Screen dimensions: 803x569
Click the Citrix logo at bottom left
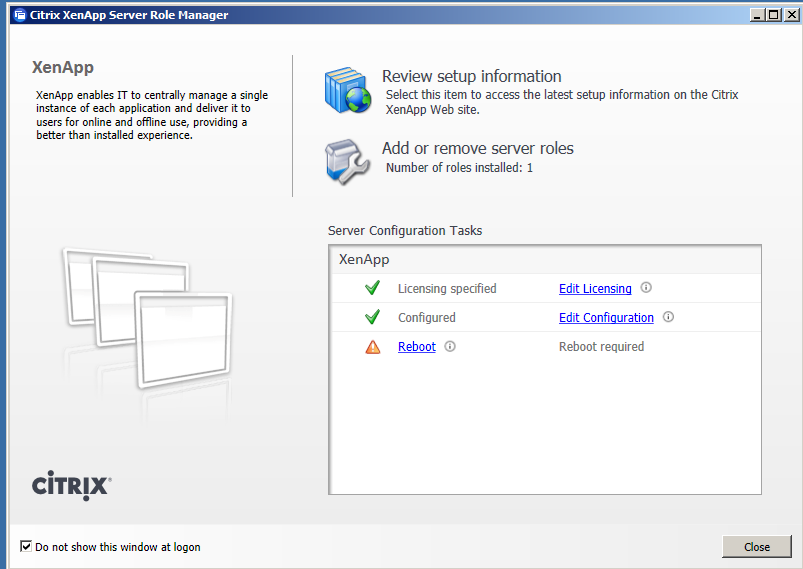[72, 486]
